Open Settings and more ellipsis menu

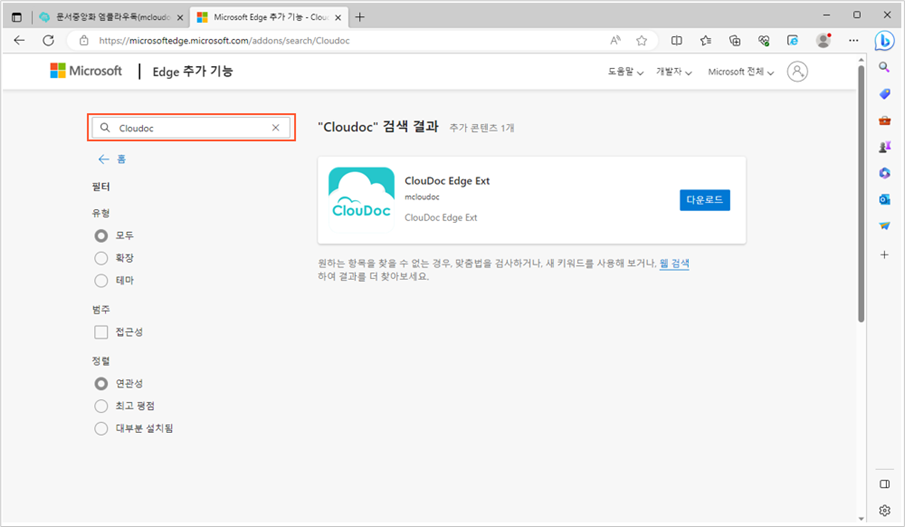(x=854, y=40)
